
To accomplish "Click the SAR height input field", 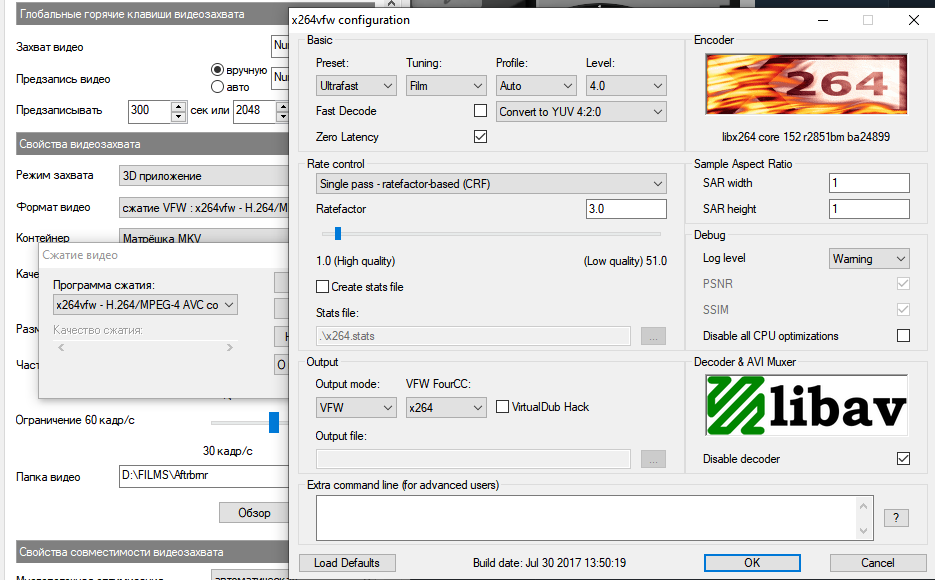I will (869, 209).
